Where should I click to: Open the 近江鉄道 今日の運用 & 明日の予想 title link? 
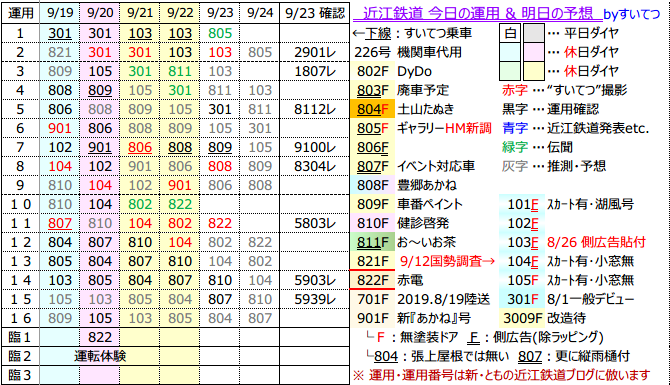477,13
